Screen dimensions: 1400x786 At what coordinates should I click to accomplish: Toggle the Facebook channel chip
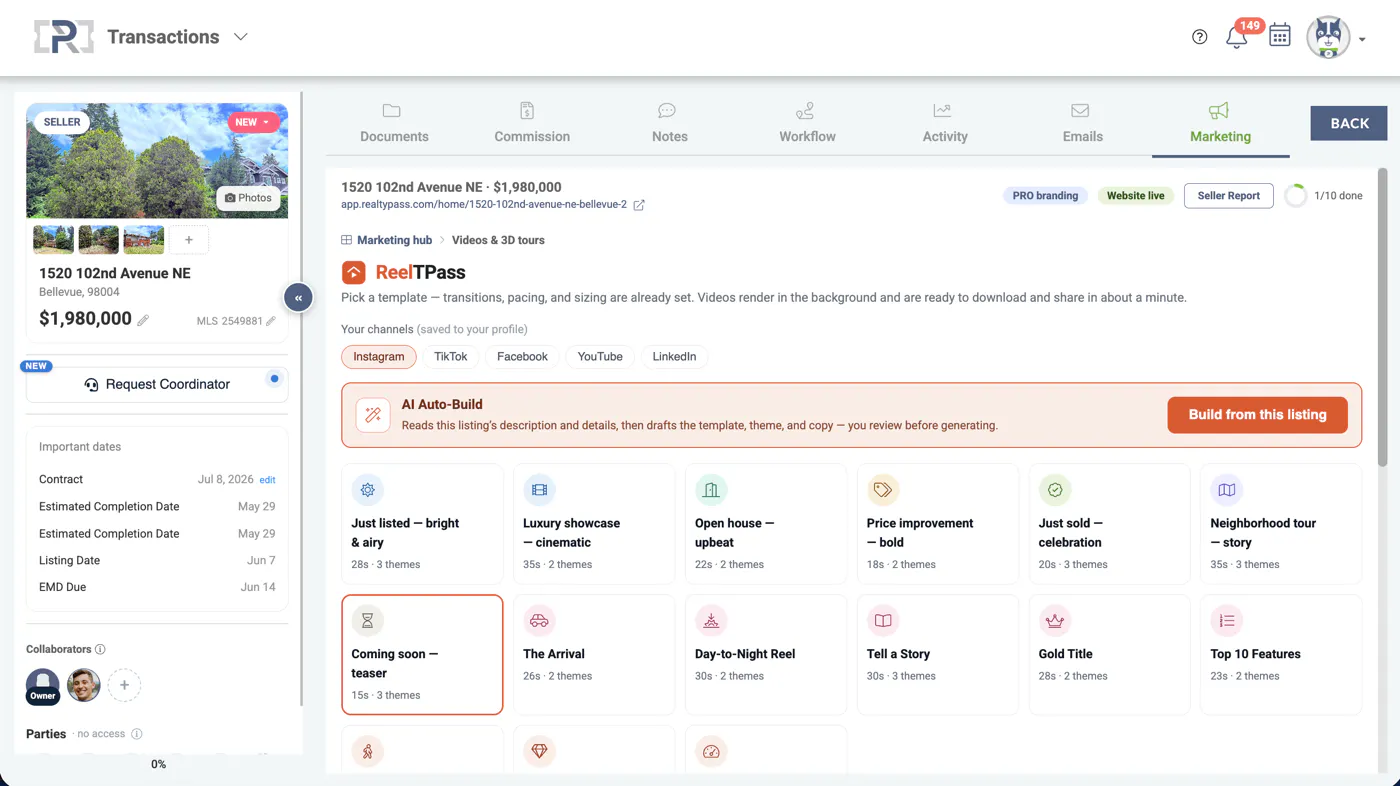[522, 357]
